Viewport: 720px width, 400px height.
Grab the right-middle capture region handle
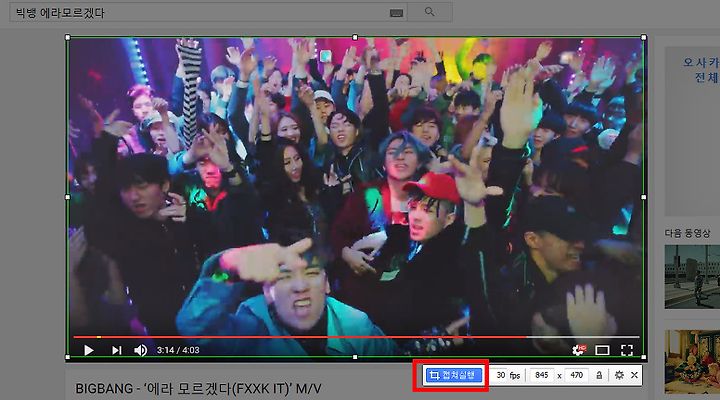coord(644,197)
